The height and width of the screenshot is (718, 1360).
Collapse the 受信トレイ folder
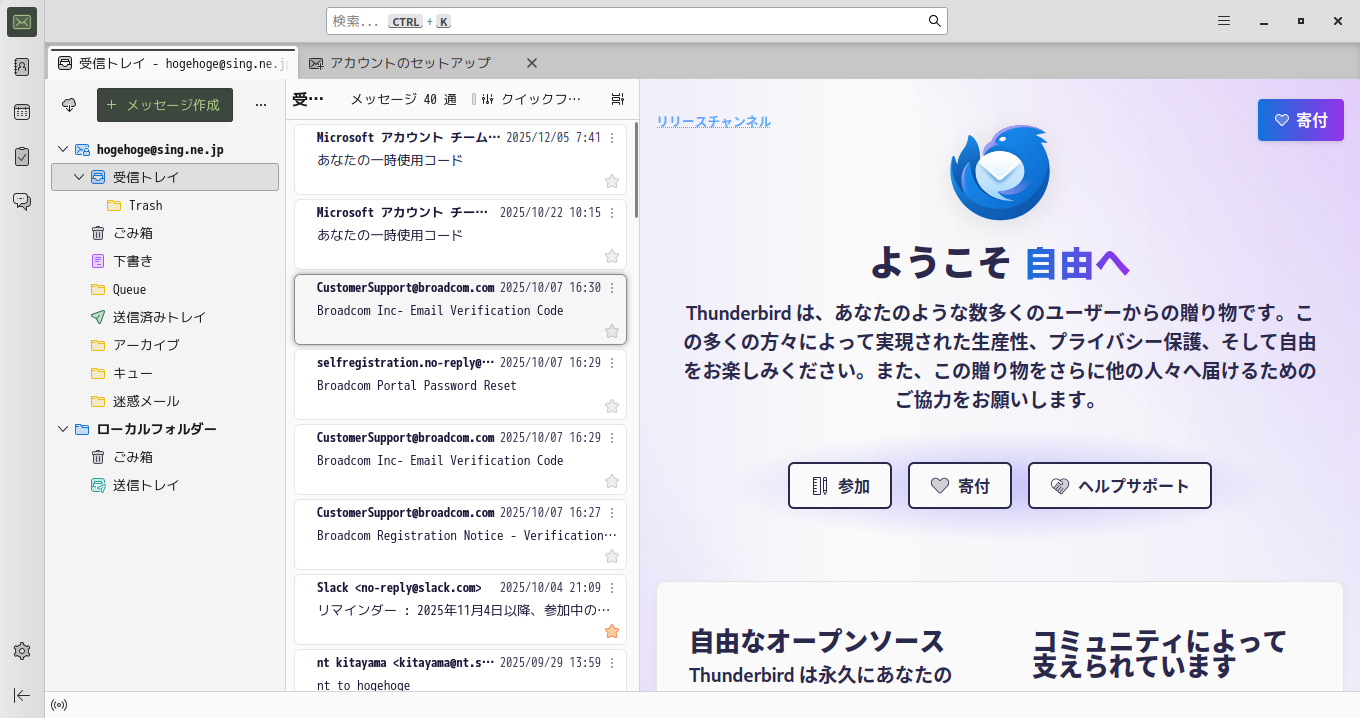click(x=79, y=177)
